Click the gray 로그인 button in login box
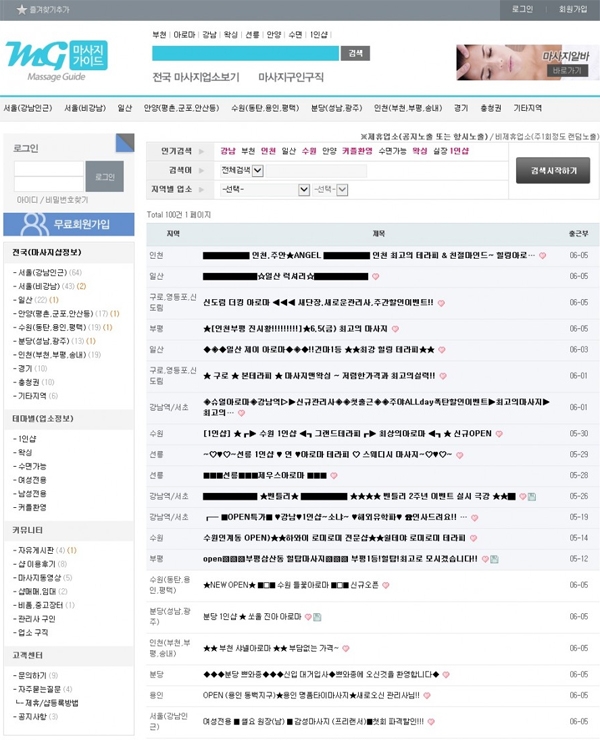 (x=105, y=177)
